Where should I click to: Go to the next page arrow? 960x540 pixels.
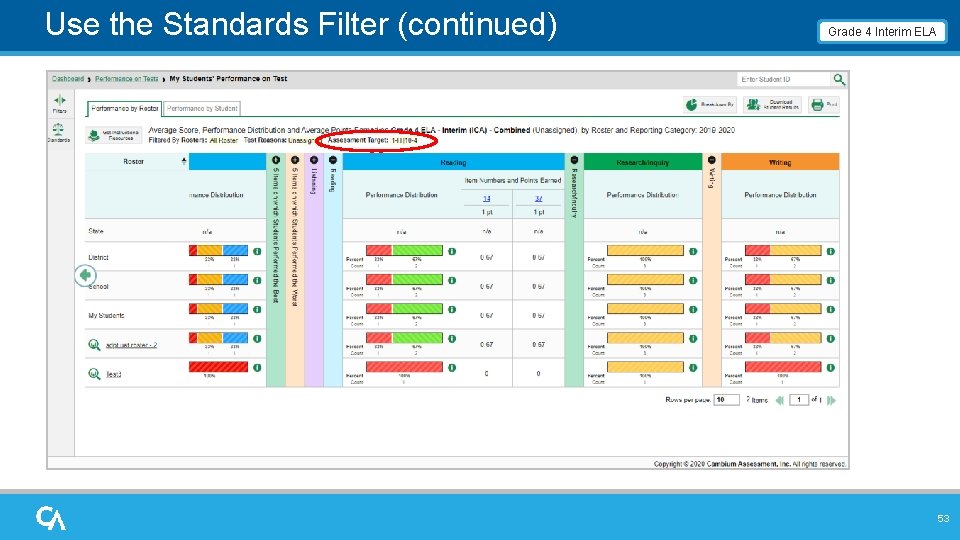[x=831, y=400]
